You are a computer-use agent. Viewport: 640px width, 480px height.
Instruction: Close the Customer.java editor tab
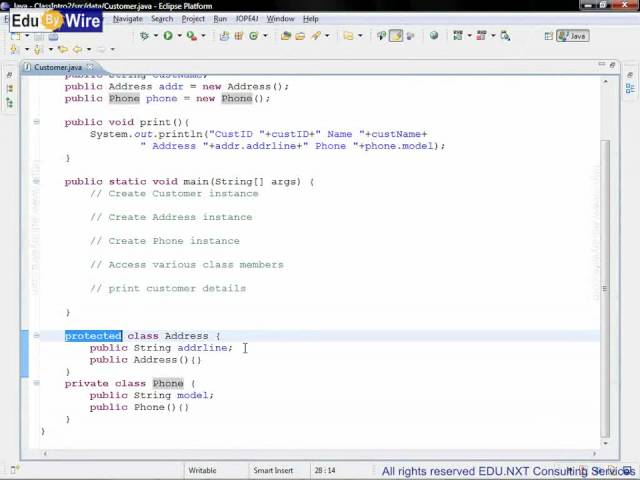[x=90, y=67]
